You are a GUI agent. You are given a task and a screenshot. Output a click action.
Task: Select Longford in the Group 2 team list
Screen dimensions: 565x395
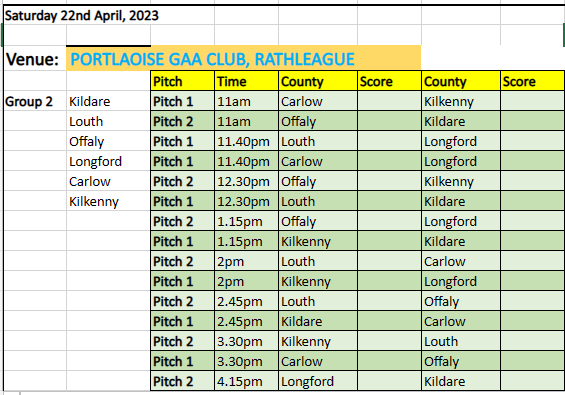pos(108,161)
